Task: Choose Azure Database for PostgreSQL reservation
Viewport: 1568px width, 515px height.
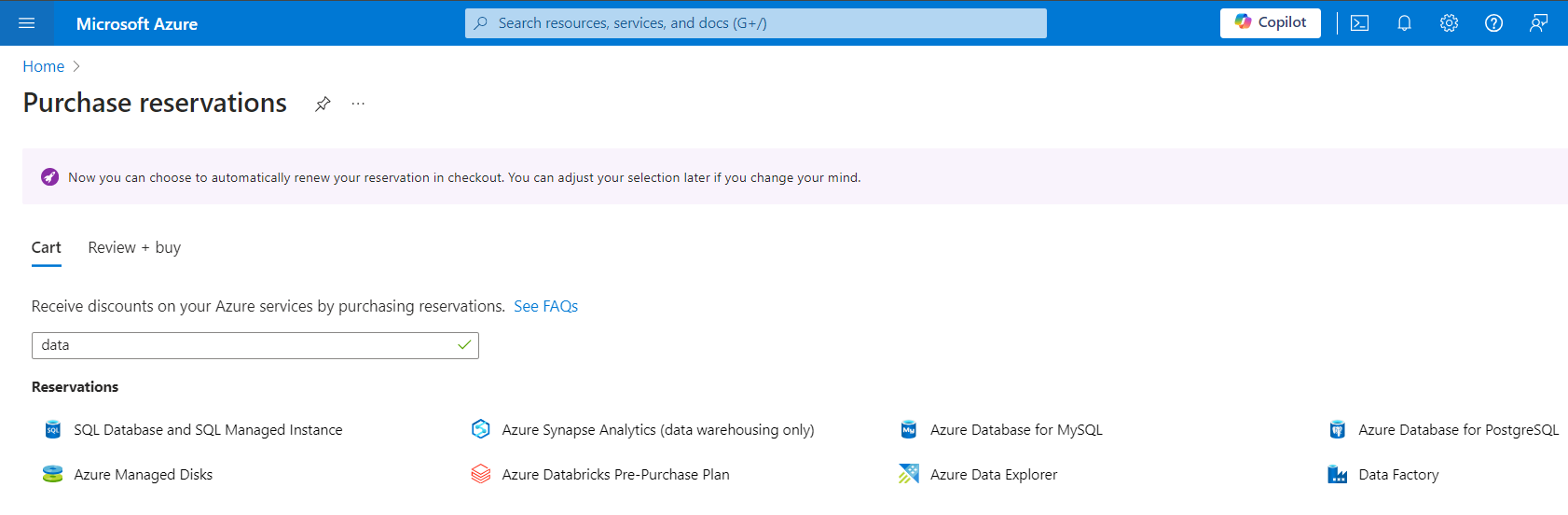Action: [x=1459, y=430]
